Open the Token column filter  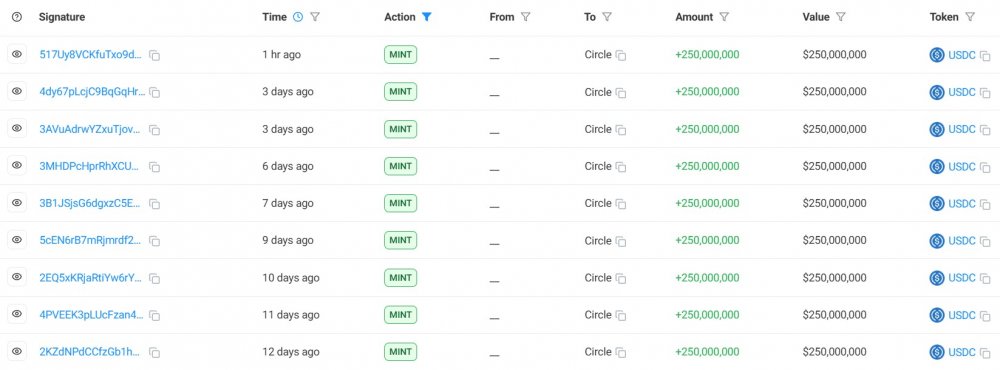click(970, 17)
